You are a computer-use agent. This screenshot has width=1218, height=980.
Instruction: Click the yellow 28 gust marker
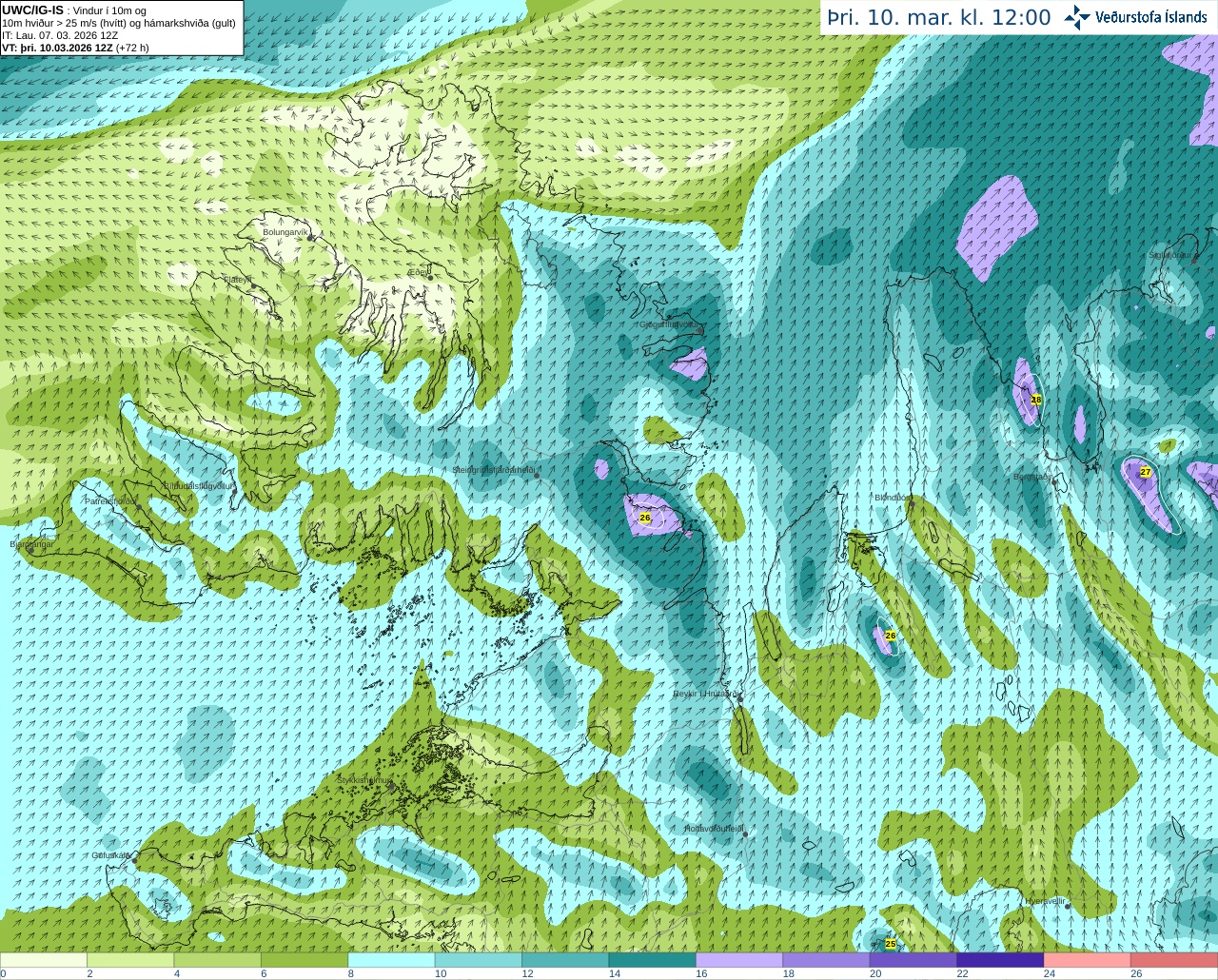(x=1036, y=401)
